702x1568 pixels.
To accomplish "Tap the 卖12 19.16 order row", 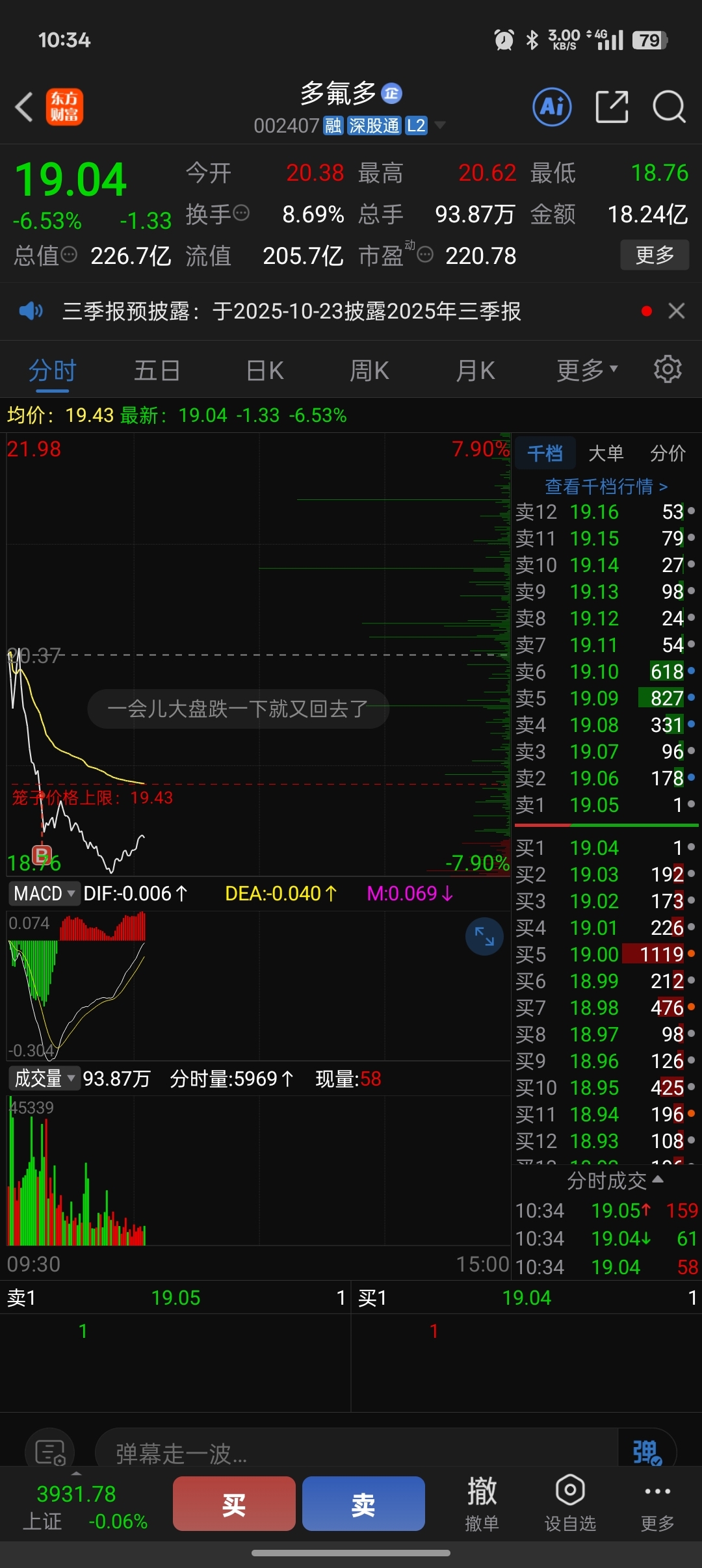I will coord(606,512).
